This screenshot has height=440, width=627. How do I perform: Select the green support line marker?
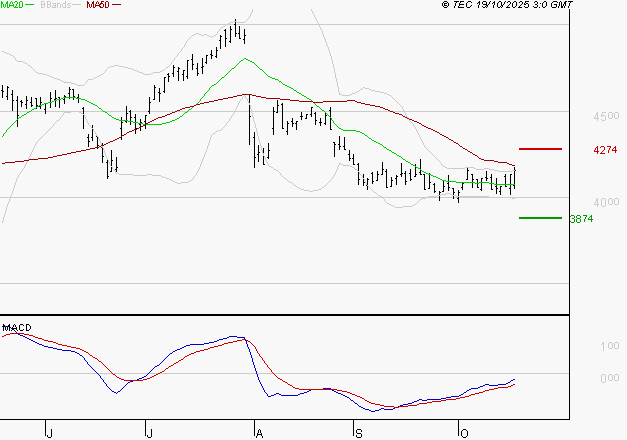[x=539, y=217]
